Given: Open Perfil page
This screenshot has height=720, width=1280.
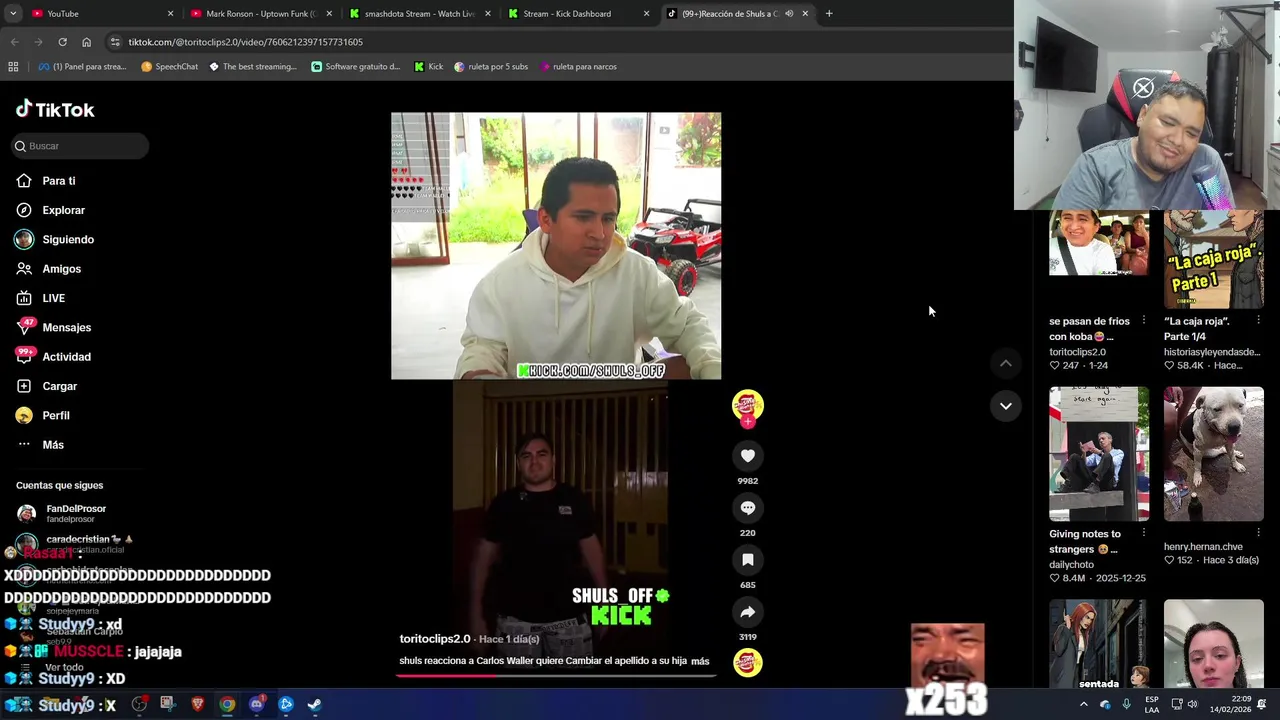Looking at the screenshot, I should [43, 415].
